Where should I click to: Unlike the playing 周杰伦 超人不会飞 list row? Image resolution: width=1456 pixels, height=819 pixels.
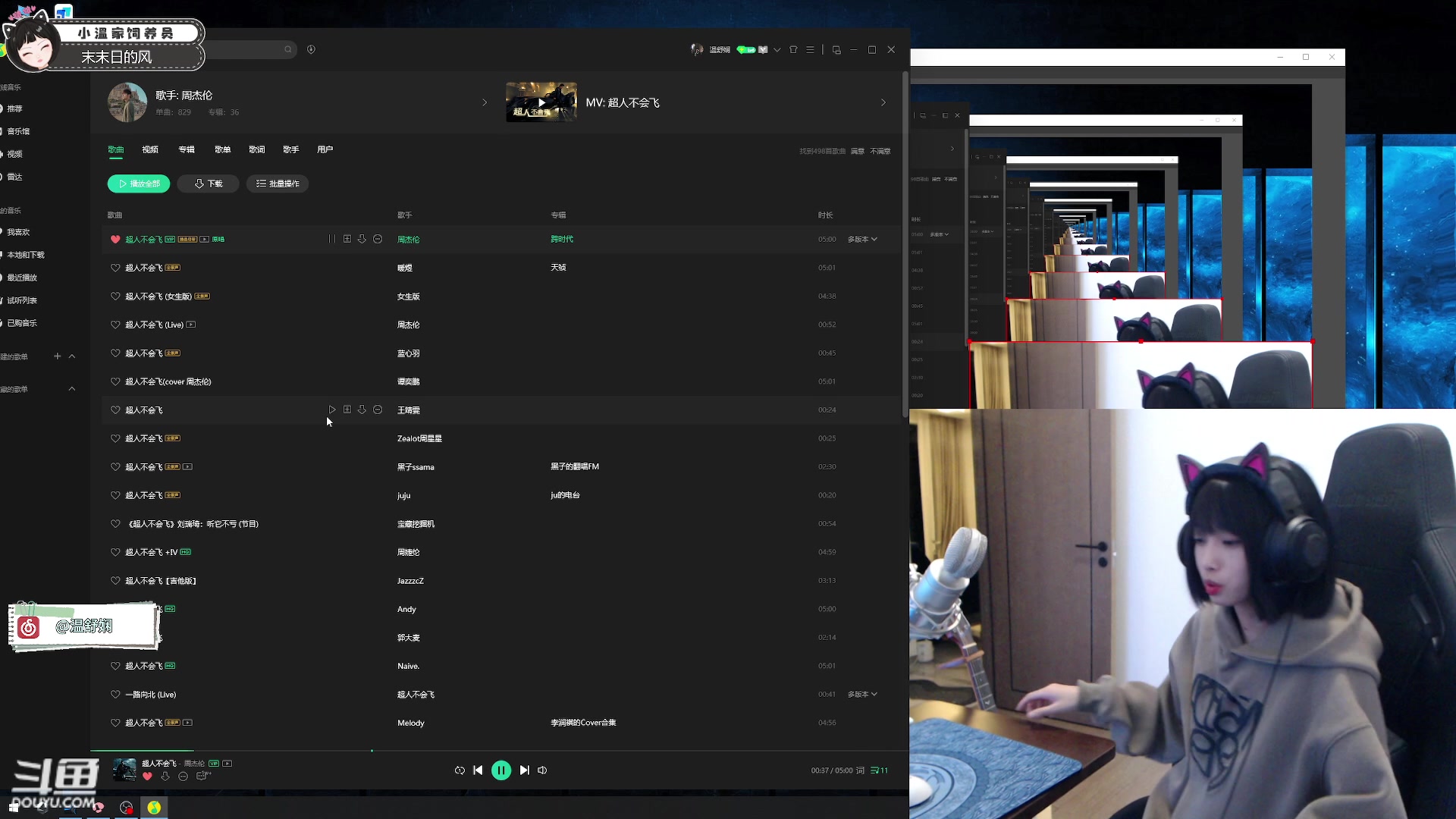point(115,239)
